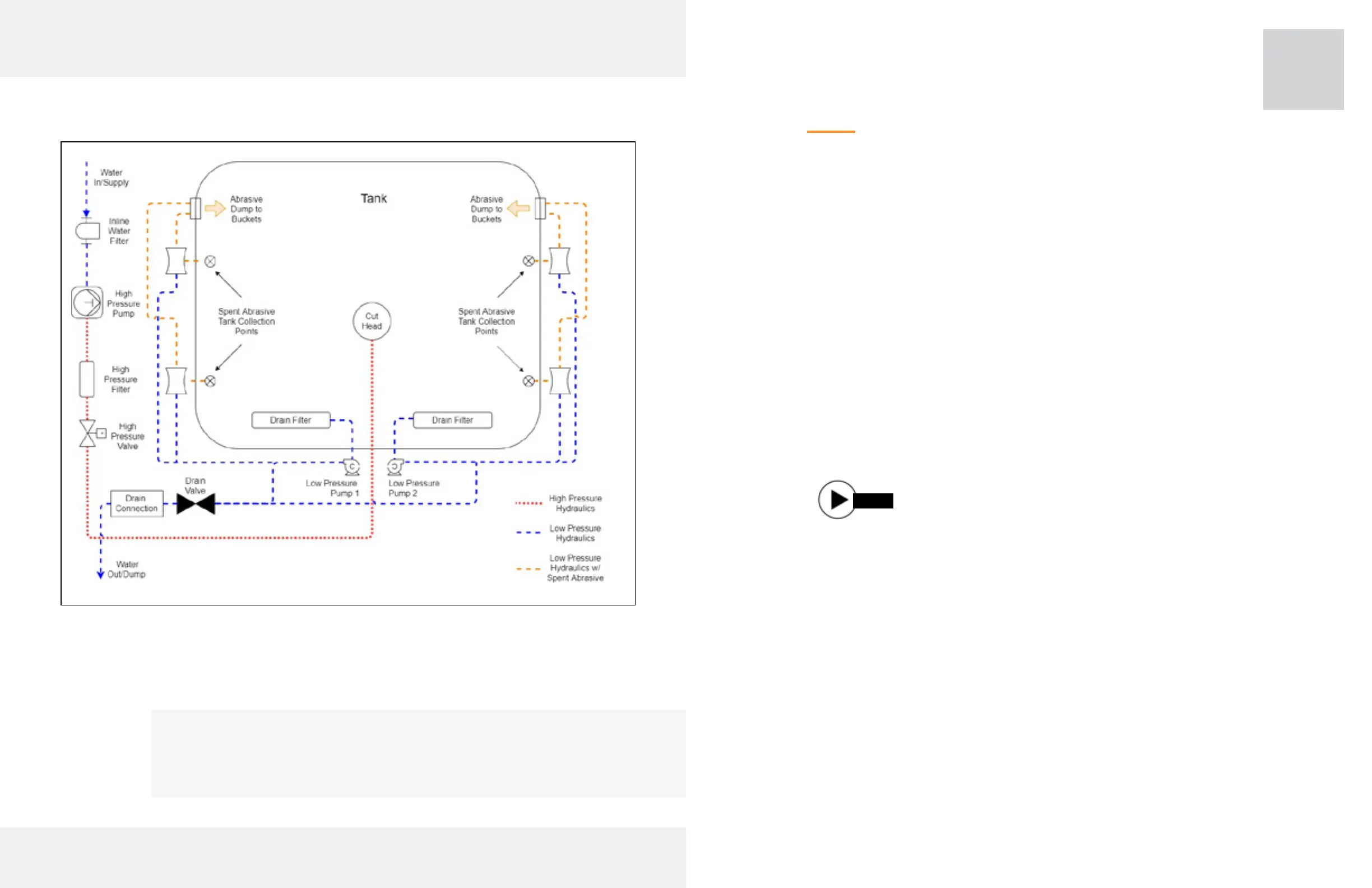Screen dimensions: 1372x888
Task: Click the Low Pressure Pump 2 symbol
Action: coord(395,466)
